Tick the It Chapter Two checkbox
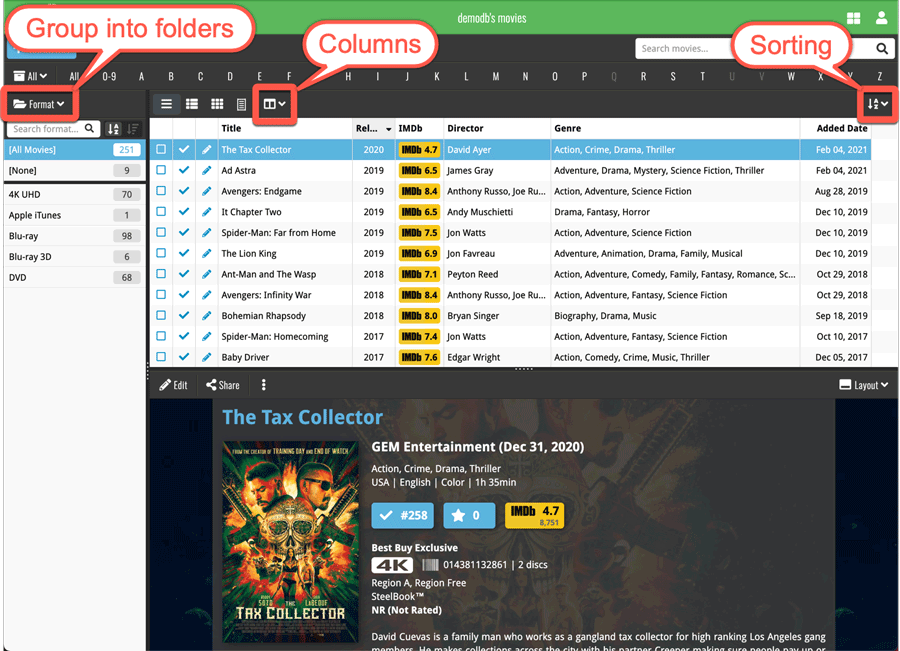The width and height of the screenshot is (900, 651). coord(161,211)
